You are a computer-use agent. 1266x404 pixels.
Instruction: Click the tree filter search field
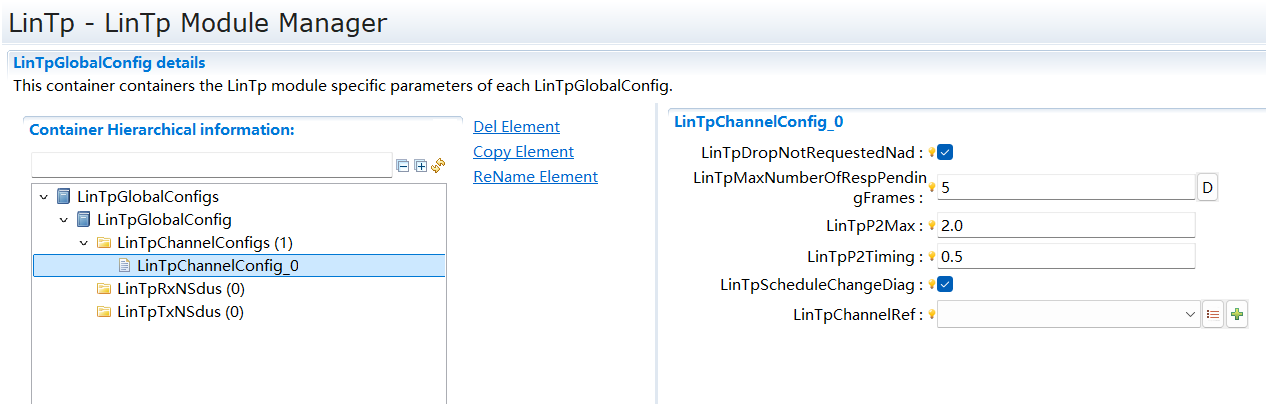[x=211, y=165]
